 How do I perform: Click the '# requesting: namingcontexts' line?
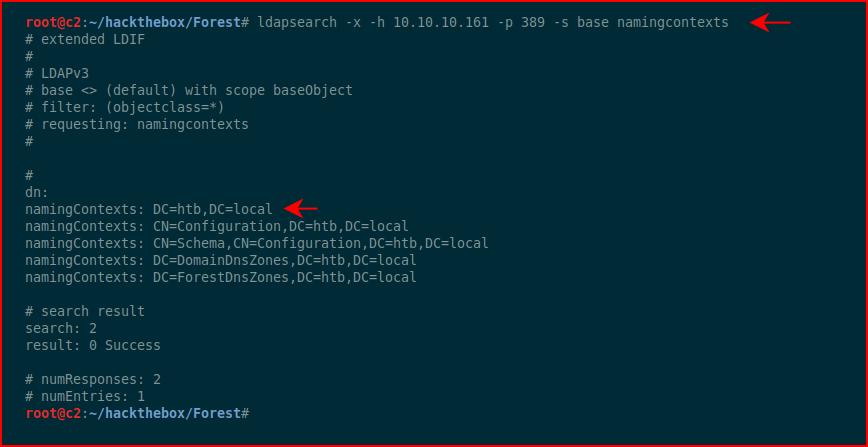[x=137, y=124]
